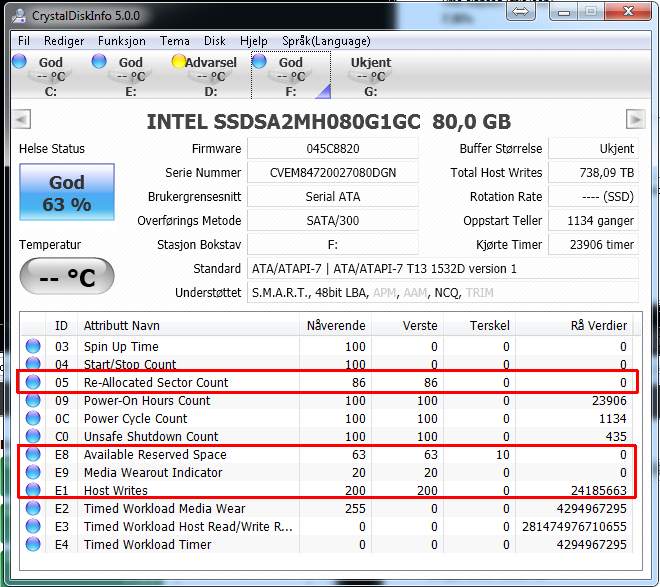Click status orb of Re-Allocated Sector Count row
The width and height of the screenshot is (660, 587).
(x=33, y=382)
